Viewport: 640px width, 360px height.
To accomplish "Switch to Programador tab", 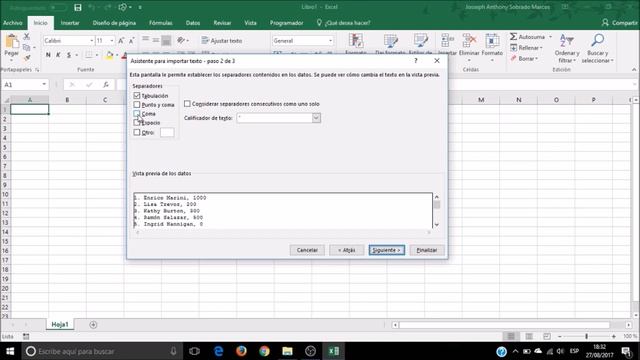I will [286, 23].
